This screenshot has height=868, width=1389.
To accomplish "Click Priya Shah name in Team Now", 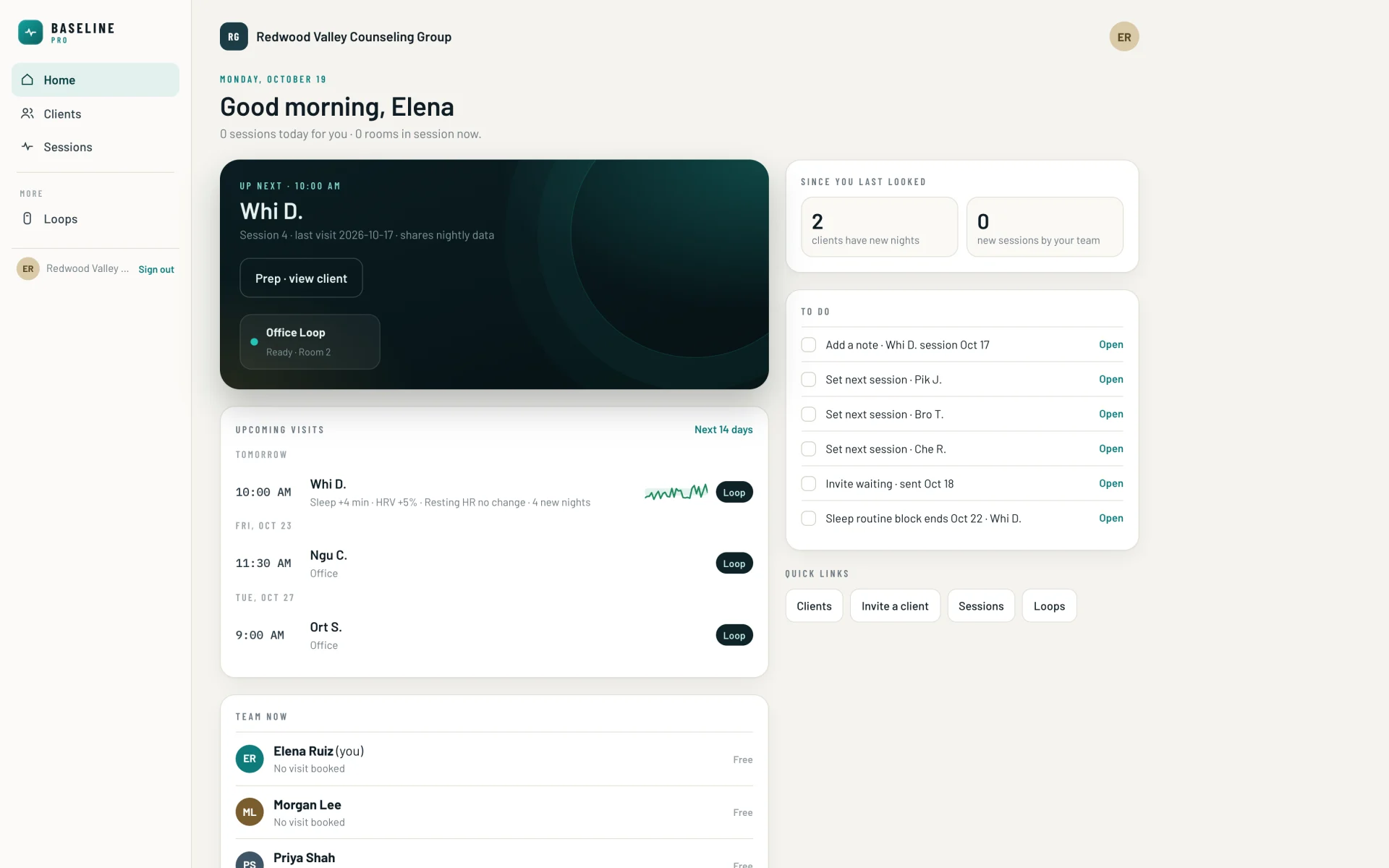I will pyautogui.click(x=305, y=858).
